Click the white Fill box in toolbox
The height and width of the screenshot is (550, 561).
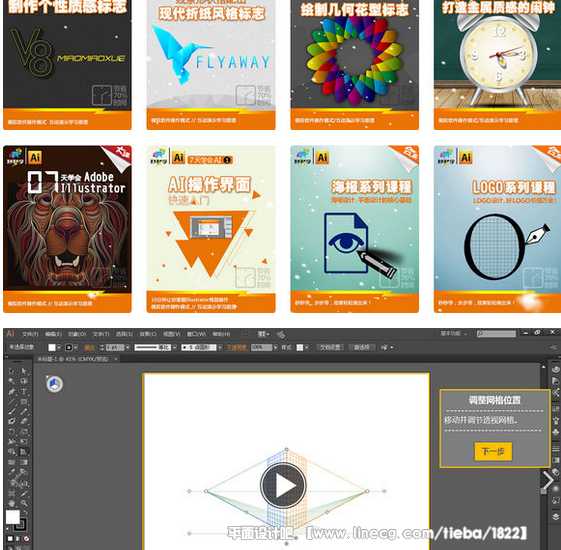(x=13, y=517)
